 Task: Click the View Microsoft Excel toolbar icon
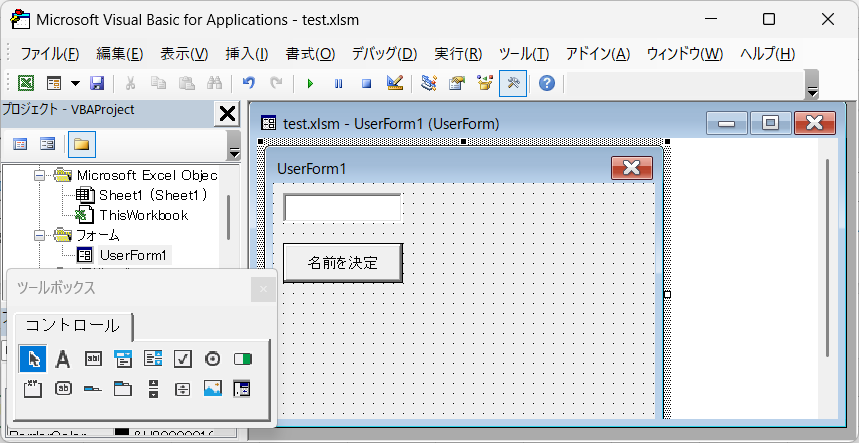26,83
